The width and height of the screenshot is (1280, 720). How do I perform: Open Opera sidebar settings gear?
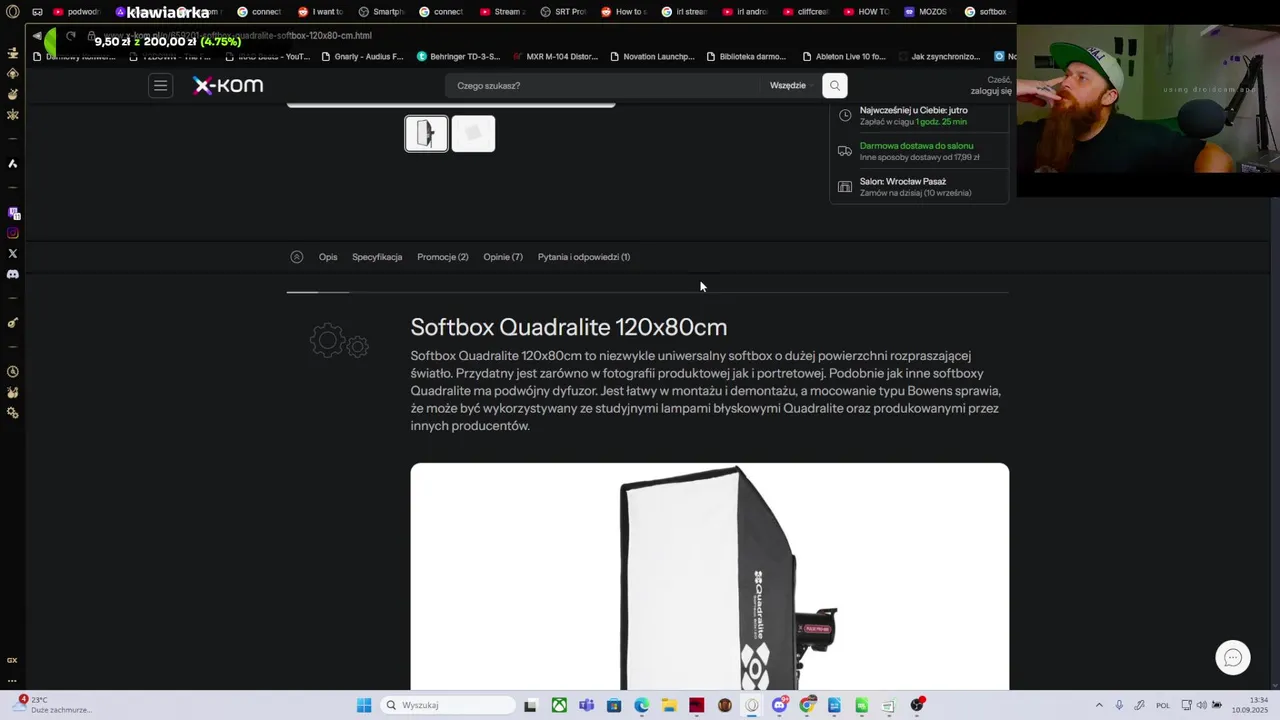(13, 413)
